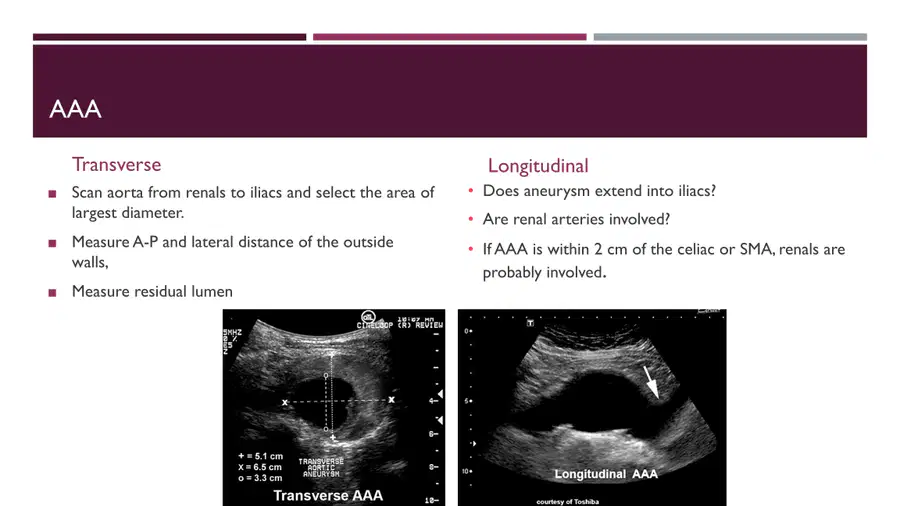
Task: Click the AAA slide title
Action: tap(75, 109)
